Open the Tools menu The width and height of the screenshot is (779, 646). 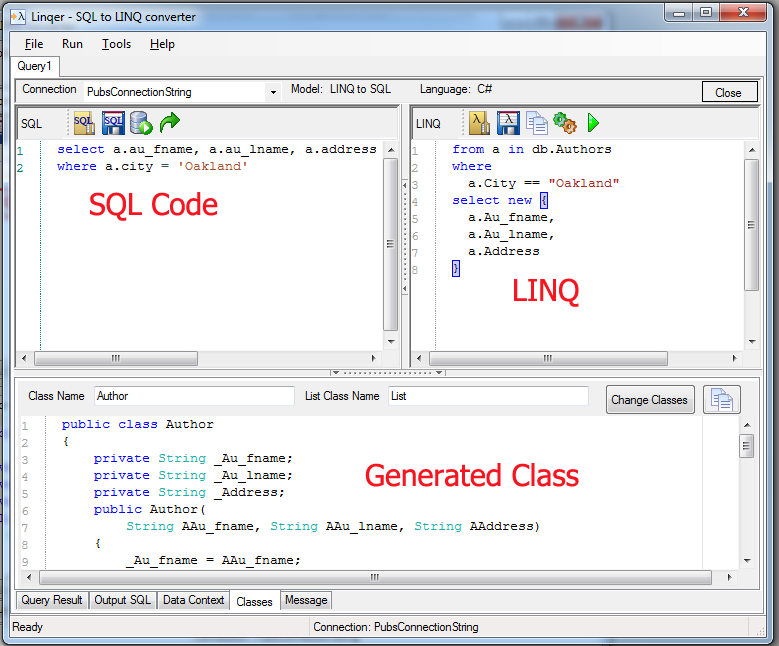click(116, 44)
